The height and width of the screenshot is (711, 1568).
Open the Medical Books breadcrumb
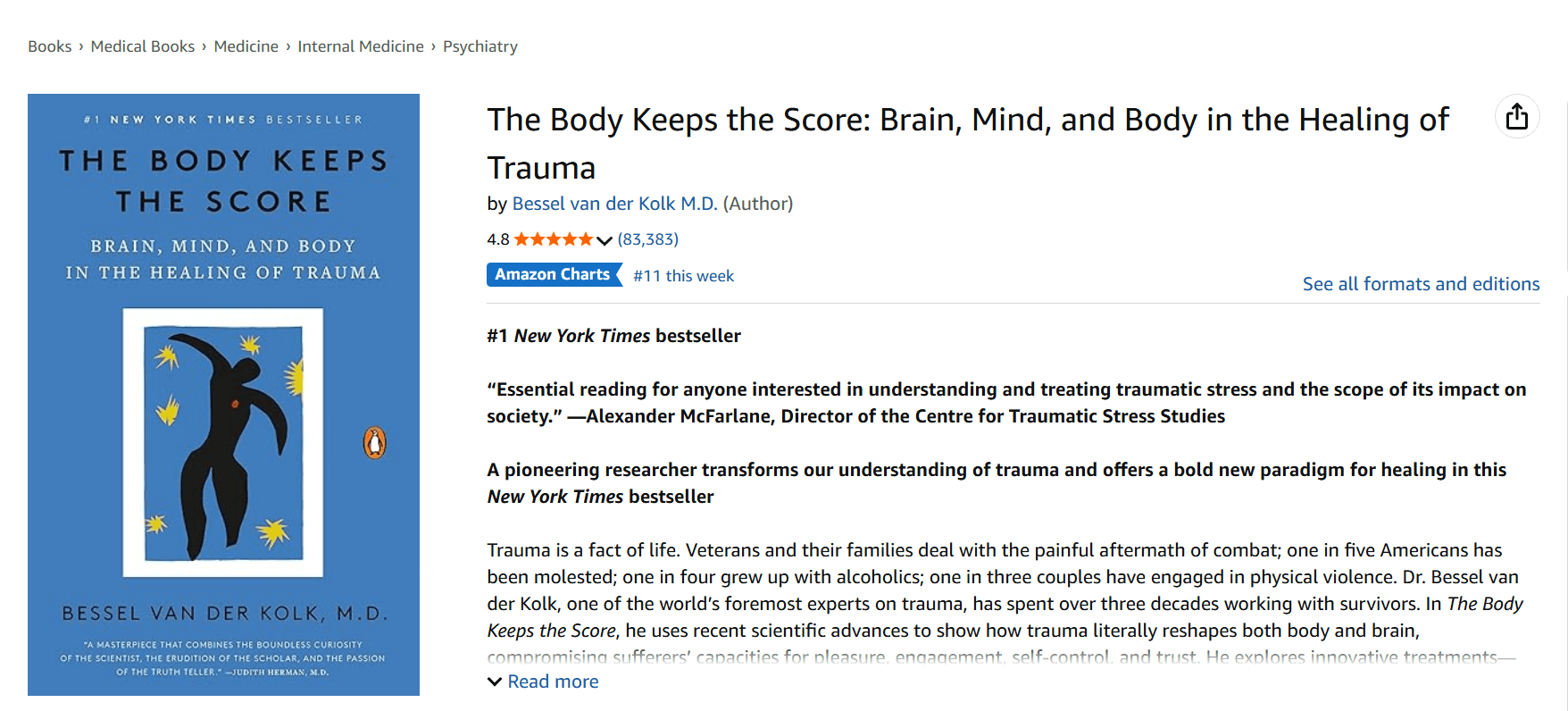(x=142, y=46)
